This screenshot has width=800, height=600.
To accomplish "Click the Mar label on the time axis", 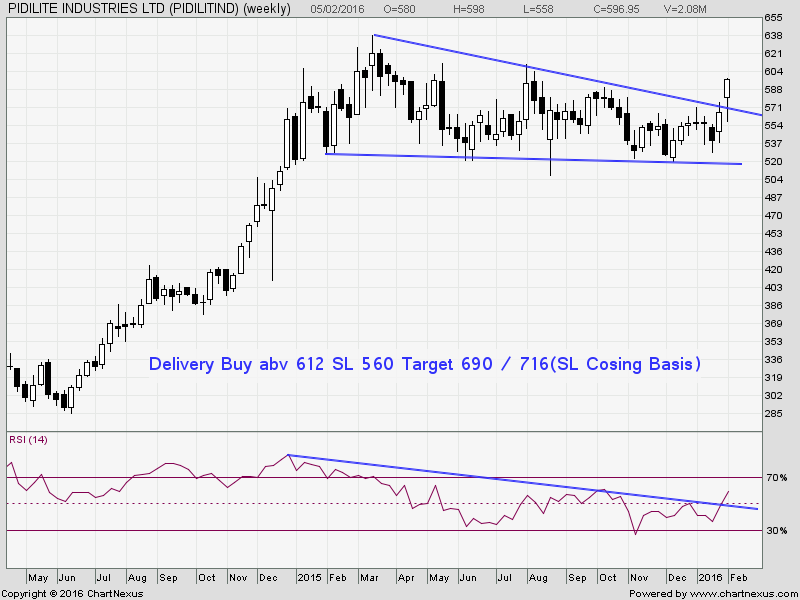I will tap(369, 578).
